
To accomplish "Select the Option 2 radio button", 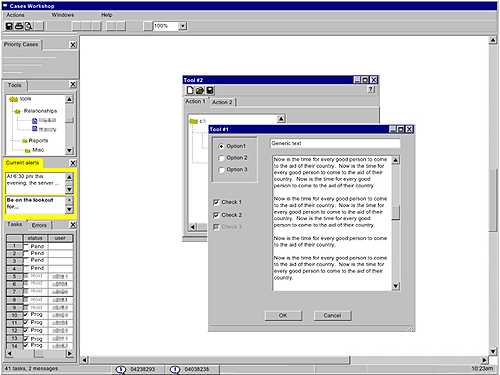I will tap(221, 158).
